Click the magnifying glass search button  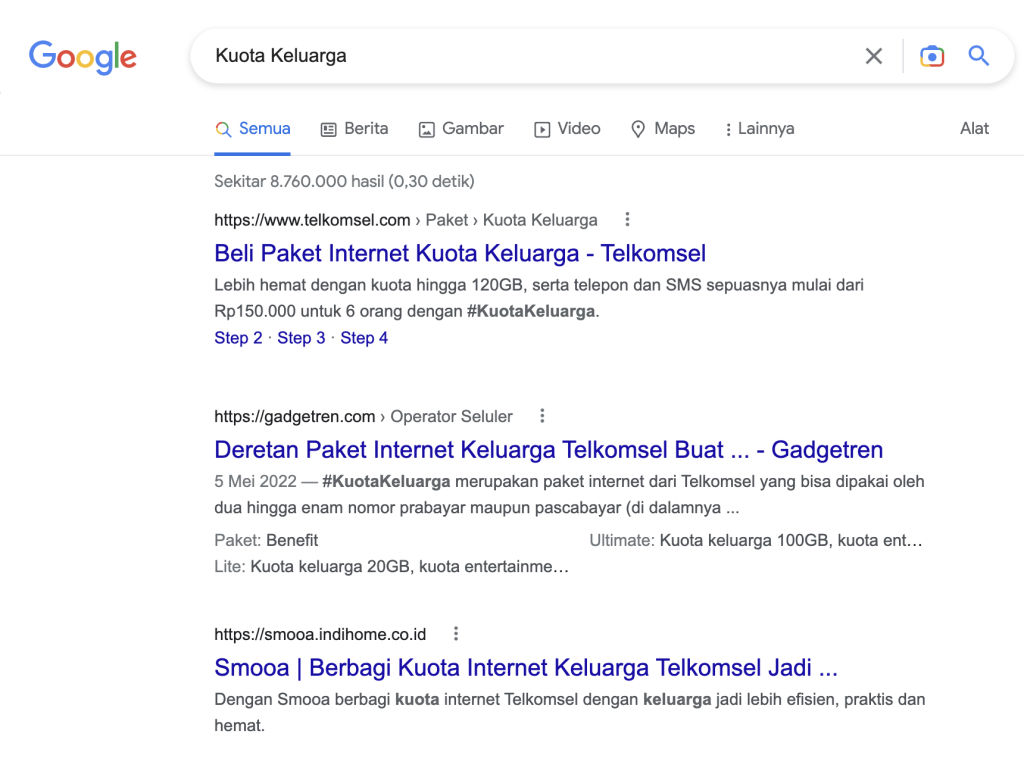coord(978,56)
